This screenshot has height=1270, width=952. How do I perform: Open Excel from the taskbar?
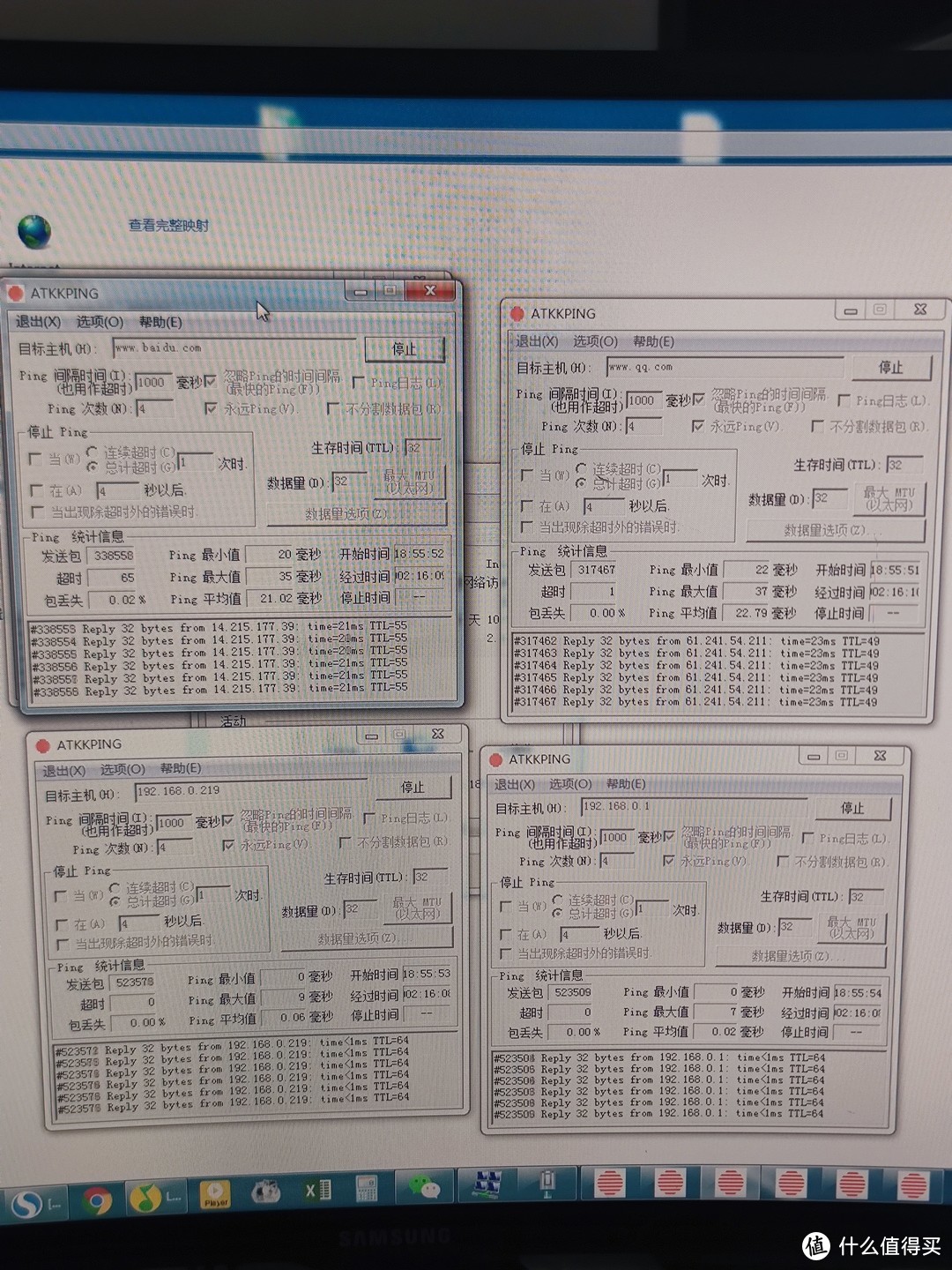317,1191
